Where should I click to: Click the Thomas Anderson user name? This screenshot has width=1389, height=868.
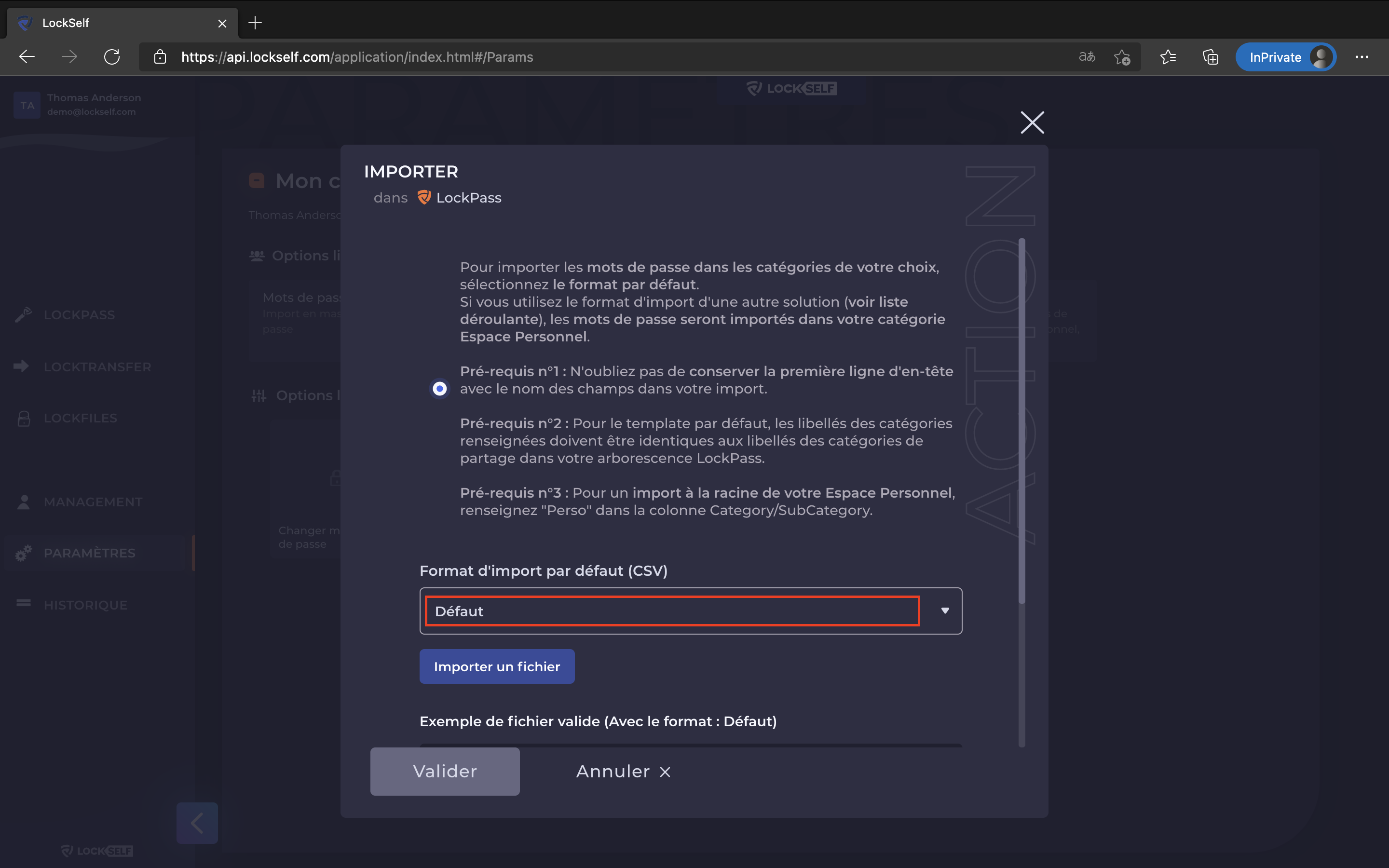coord(94,97)
